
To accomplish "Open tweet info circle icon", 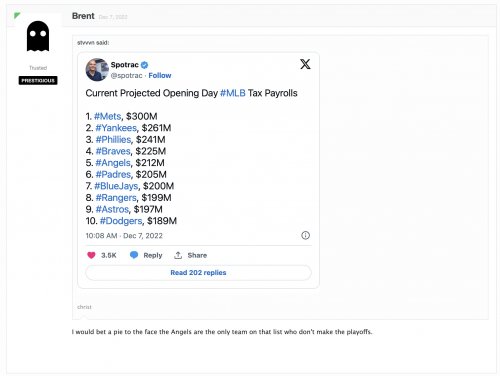I will point(305,235).
